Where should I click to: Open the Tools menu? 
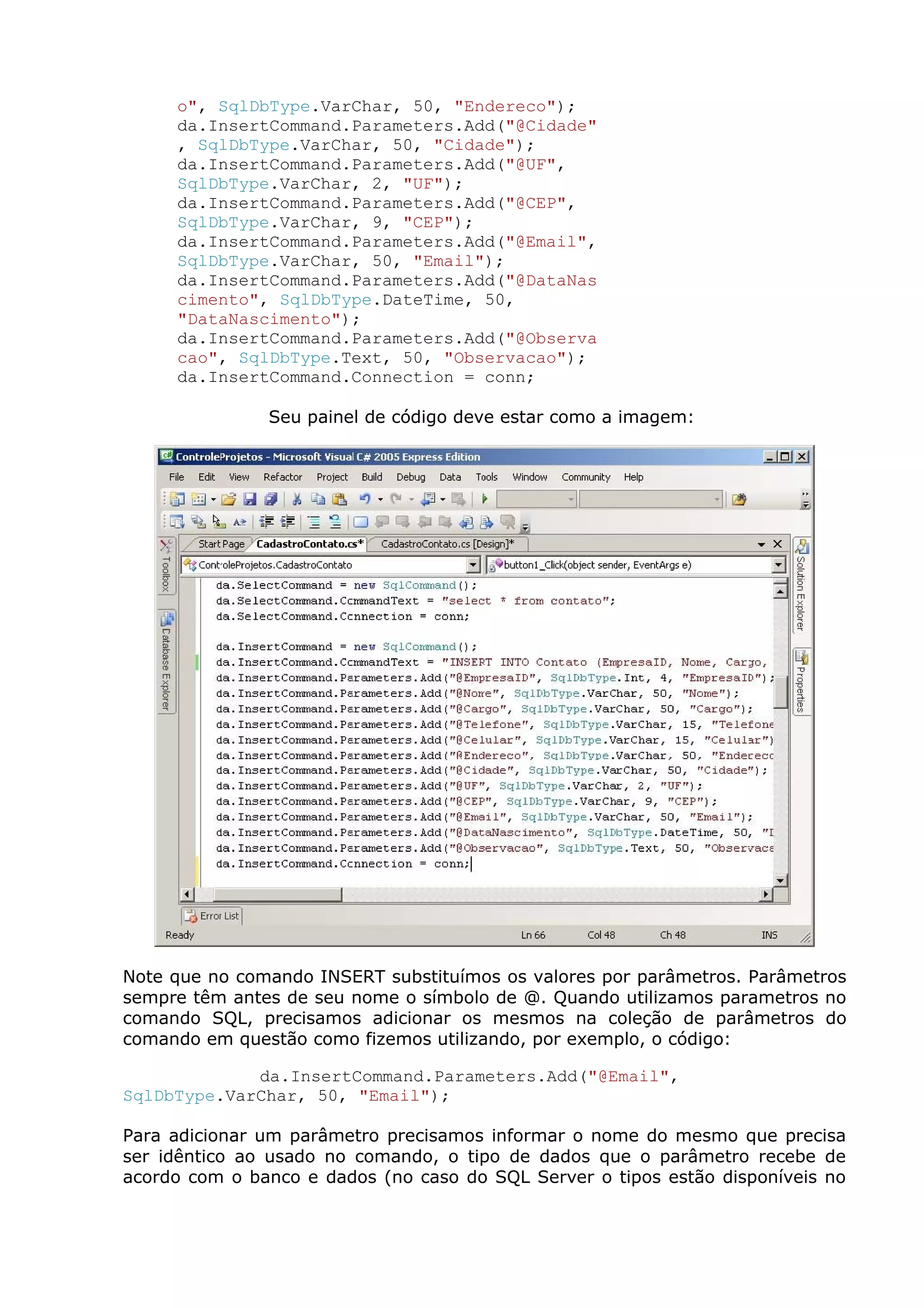pos(487,478)
